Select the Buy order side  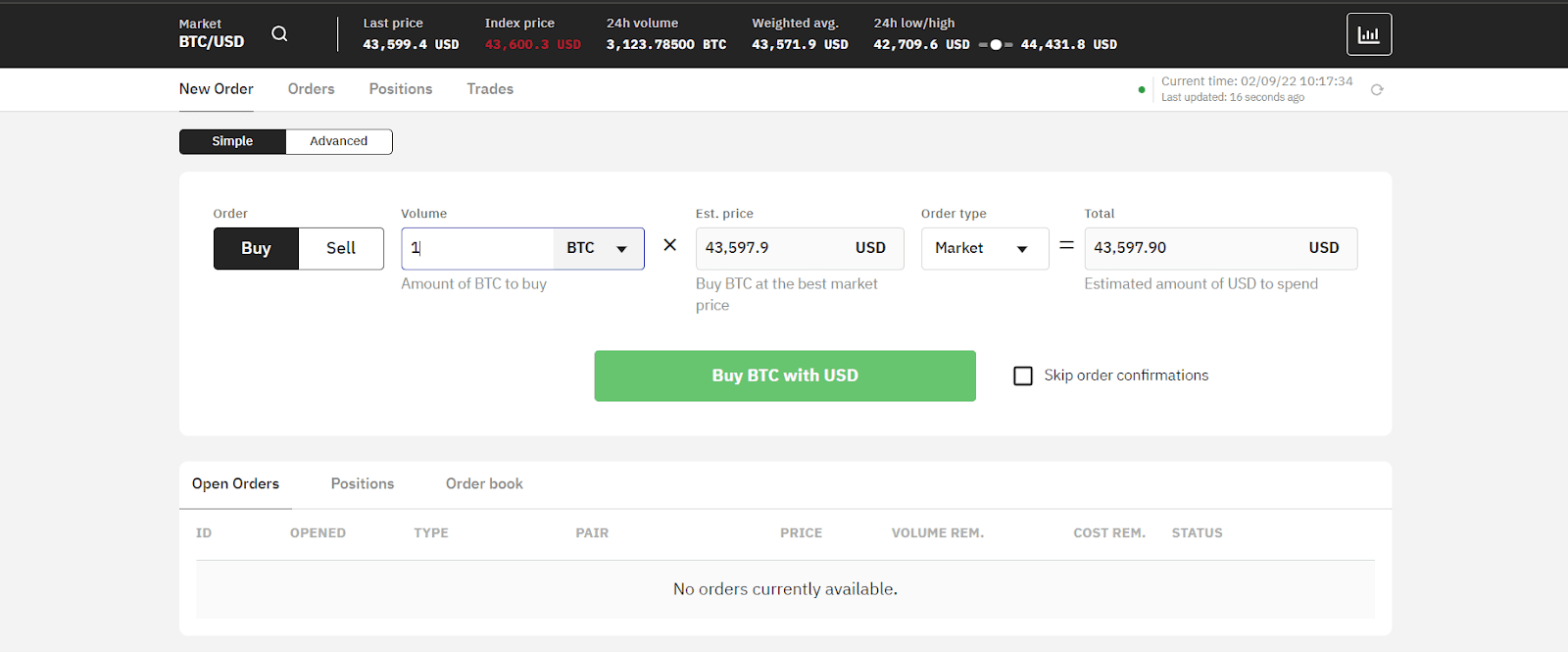(x=256, y=249)
